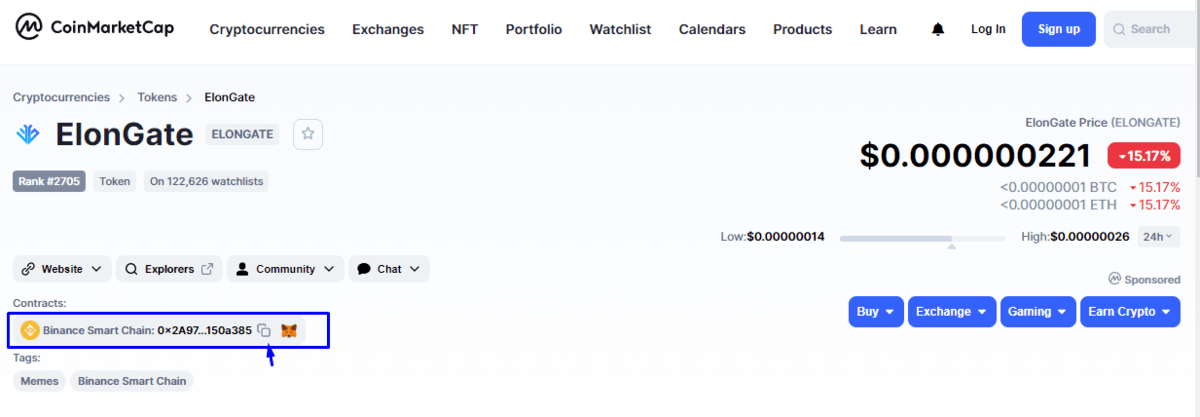Click the low-high price range bar
The width and height of the screenshot is (1200, 417).
click(x=921, y=238)
